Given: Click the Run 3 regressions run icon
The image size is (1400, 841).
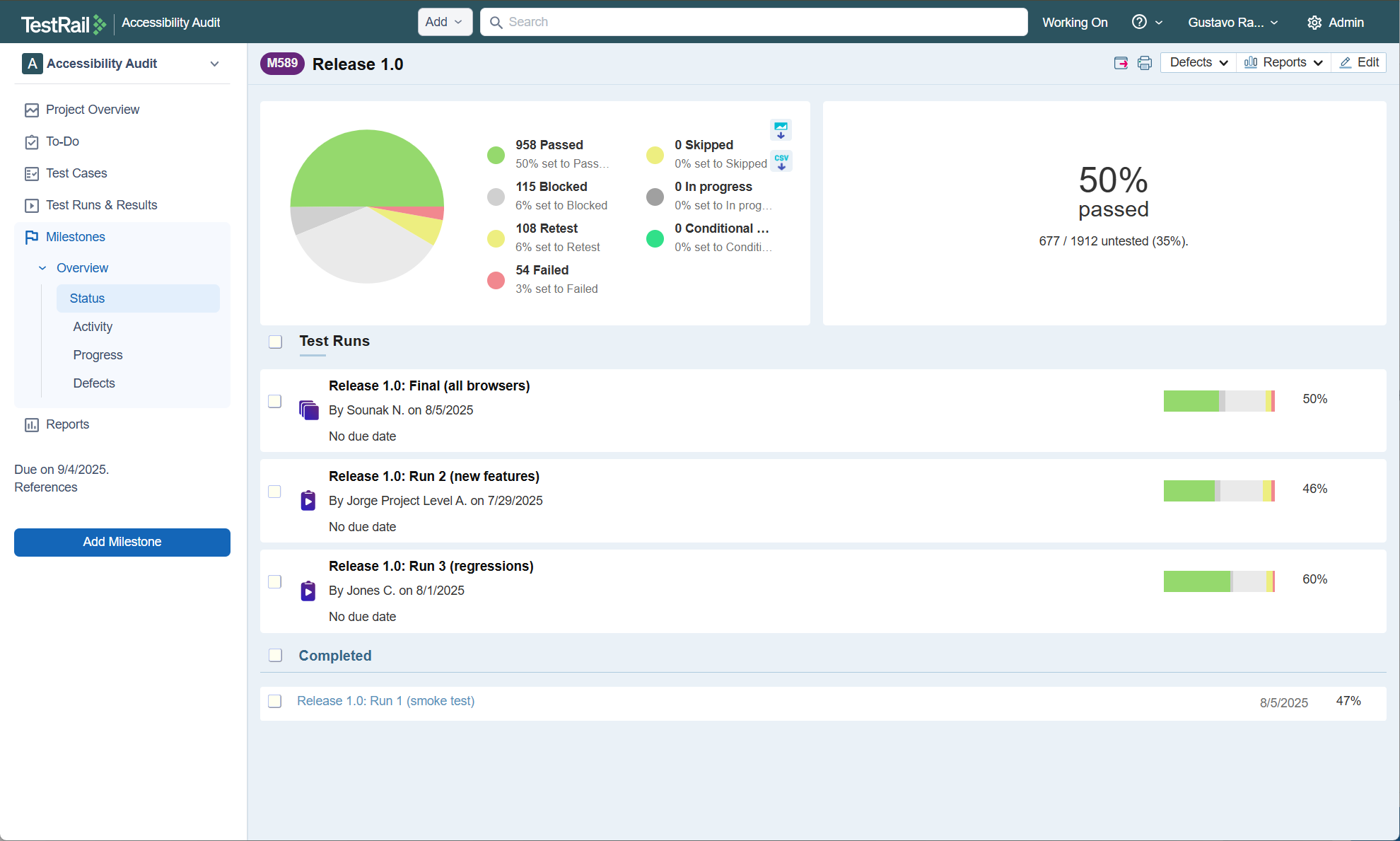Looking at the screenshot, I should point(308,591).
